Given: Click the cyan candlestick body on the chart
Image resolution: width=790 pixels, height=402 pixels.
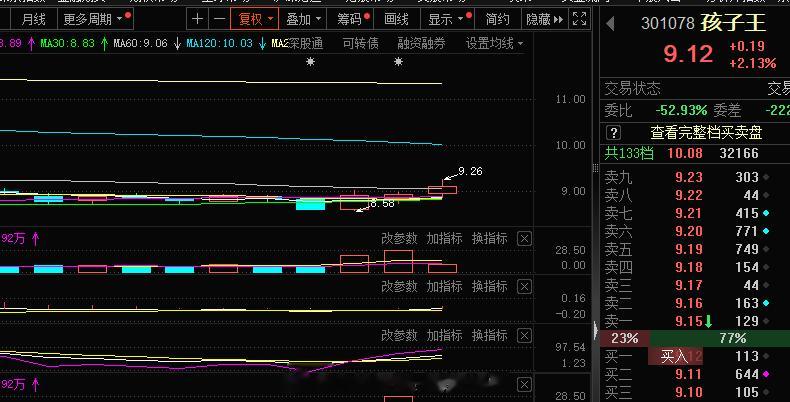Looking at the screenshot, I should (x=310, y=204).
